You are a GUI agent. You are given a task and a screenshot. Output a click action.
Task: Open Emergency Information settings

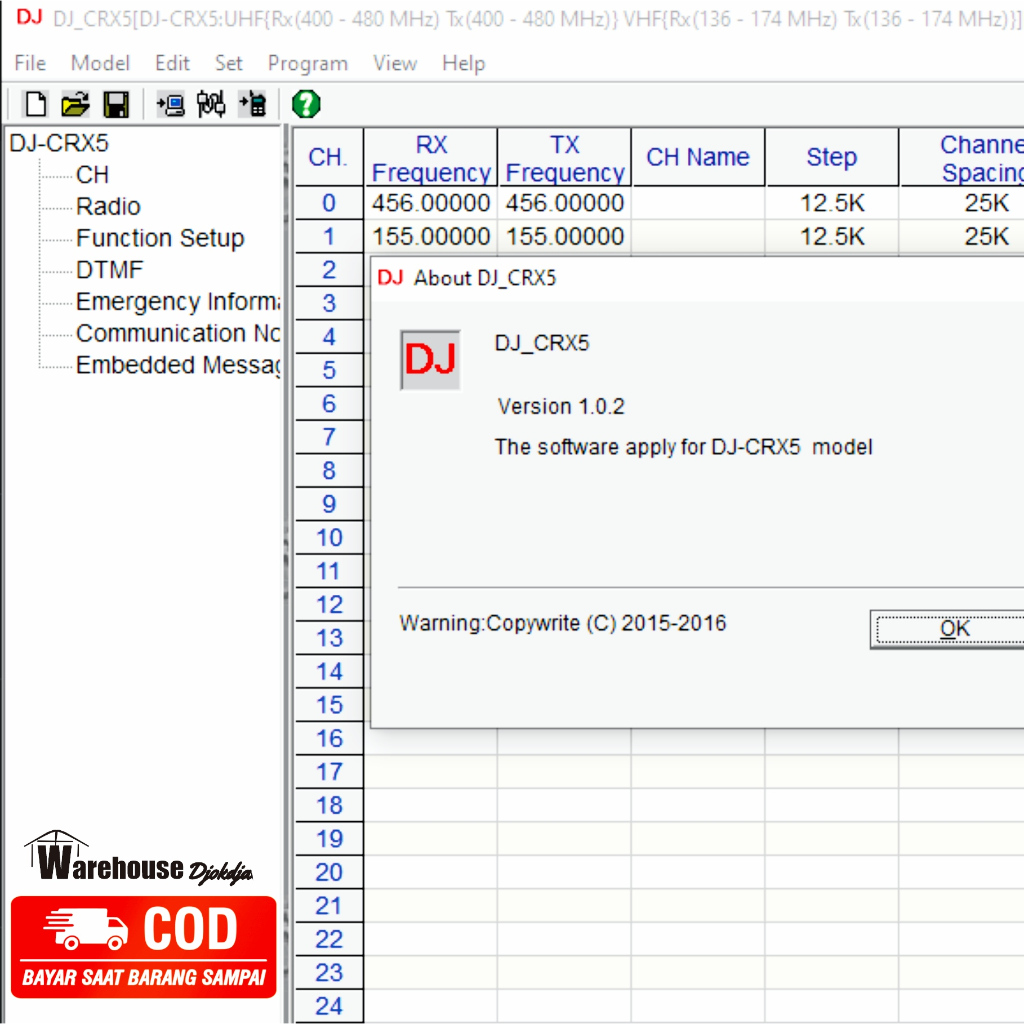(177, 302)
